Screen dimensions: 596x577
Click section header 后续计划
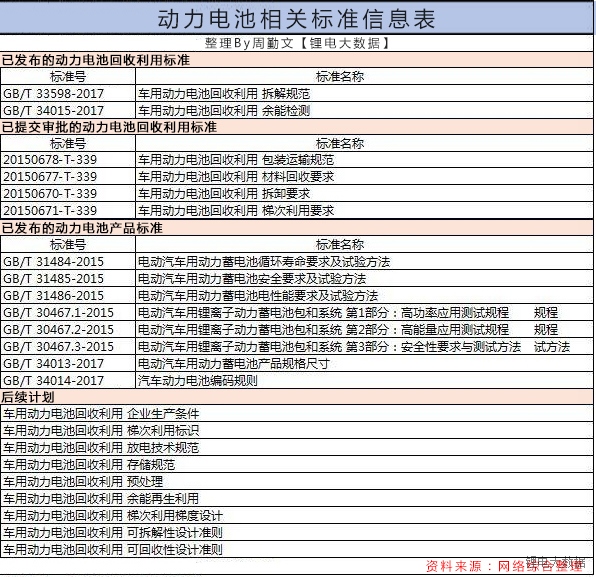[296, 397]
